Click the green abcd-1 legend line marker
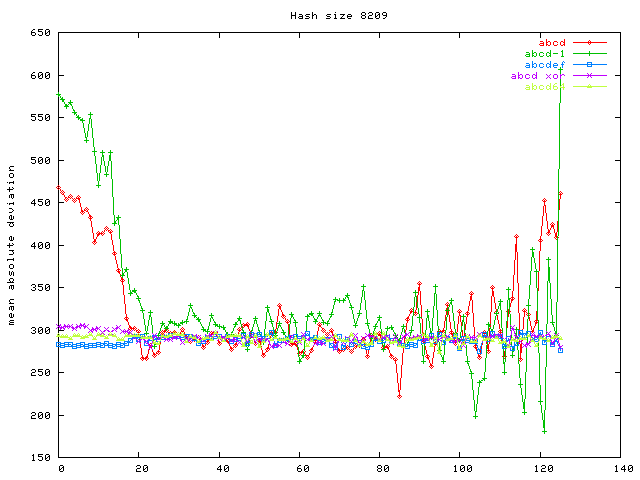Image resolution: width=640 pixels, height=480 pixels. tap(590, 54)
